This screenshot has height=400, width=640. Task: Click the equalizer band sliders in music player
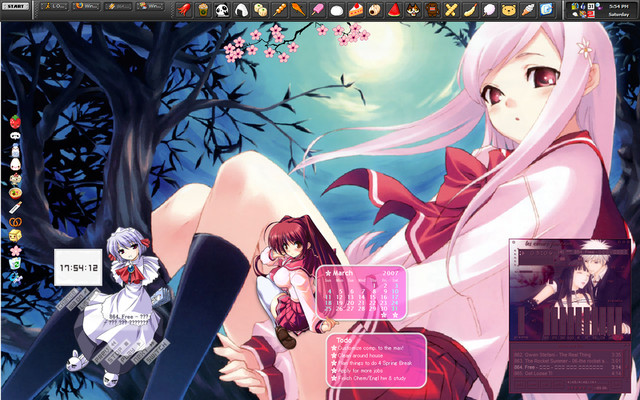[x=582, y=322]
